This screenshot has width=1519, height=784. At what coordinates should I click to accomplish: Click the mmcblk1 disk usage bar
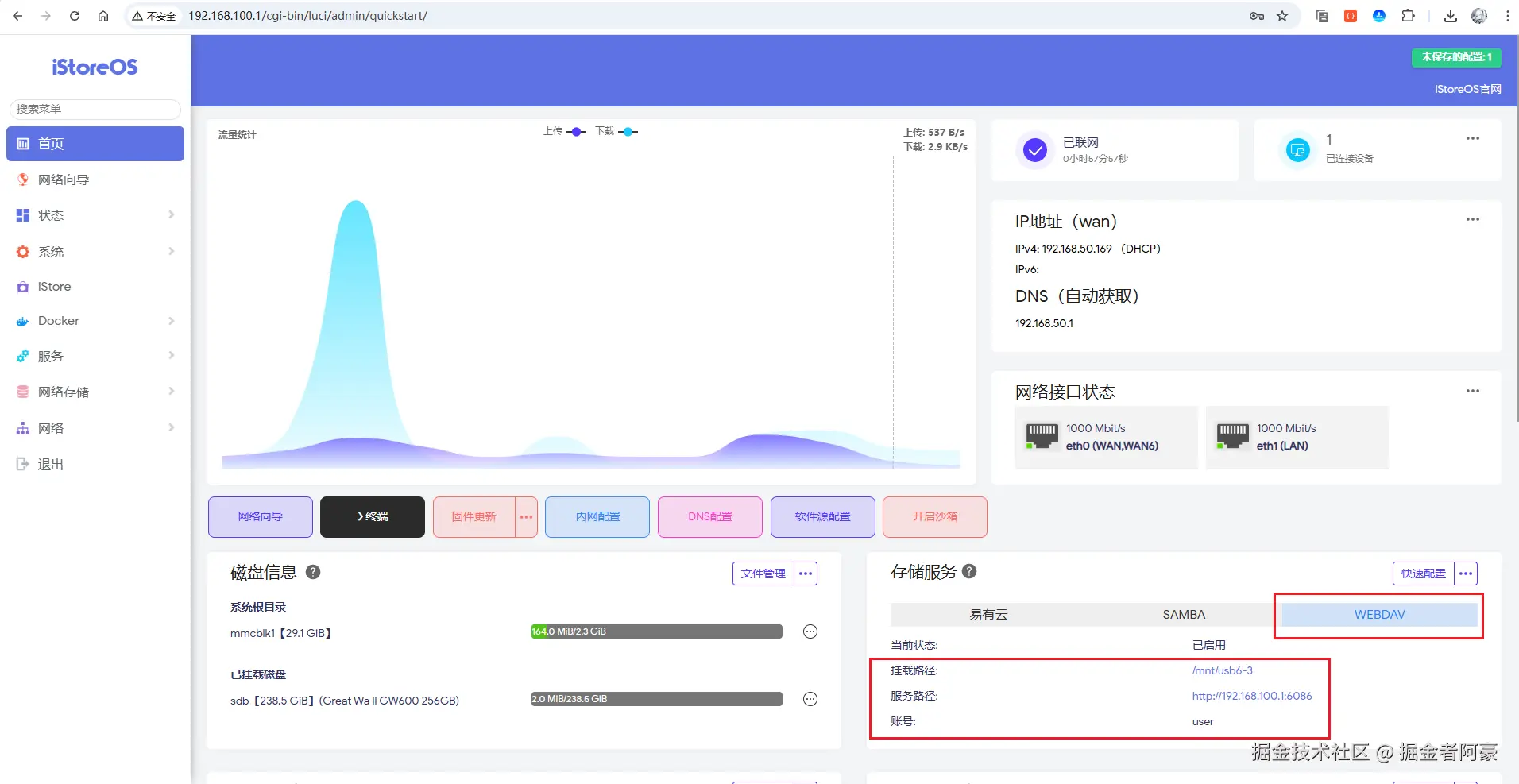tap(657, 632)
